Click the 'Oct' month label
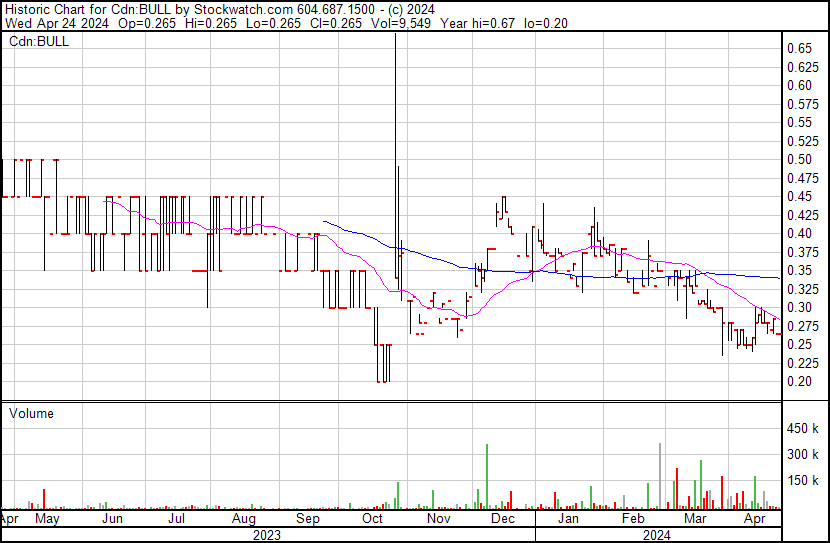Viewport: 830px width, 543px height. tap(372, 519)
